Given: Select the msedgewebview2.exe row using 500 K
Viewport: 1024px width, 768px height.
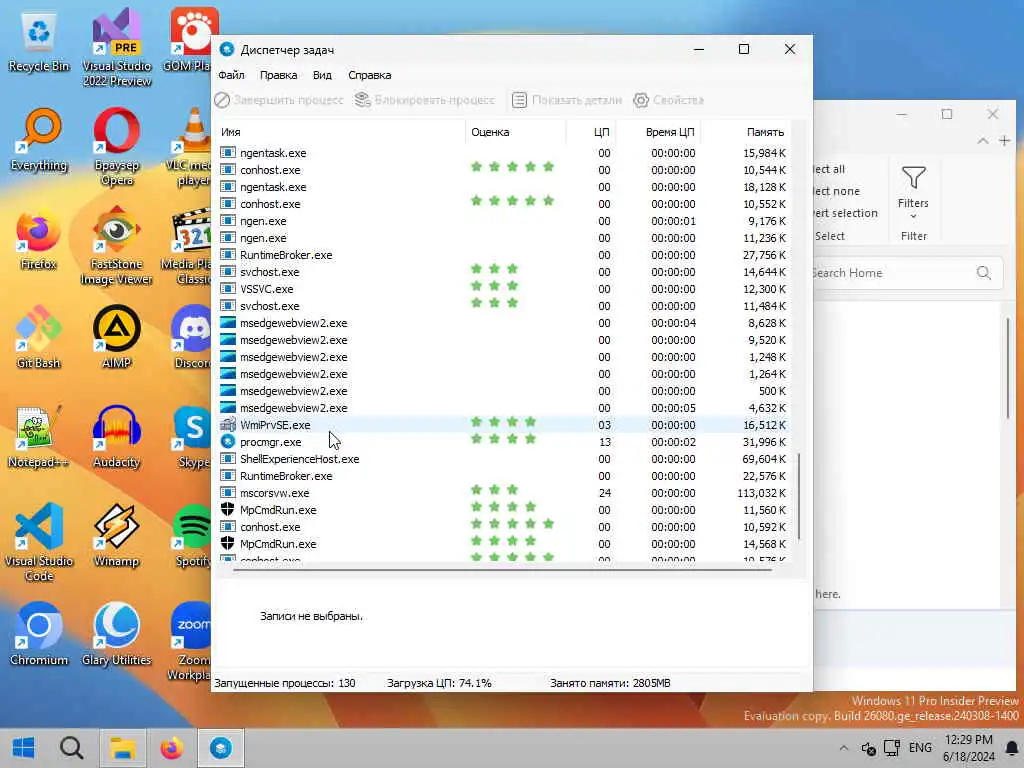Looking at the screenshot, I should [503, 391].
